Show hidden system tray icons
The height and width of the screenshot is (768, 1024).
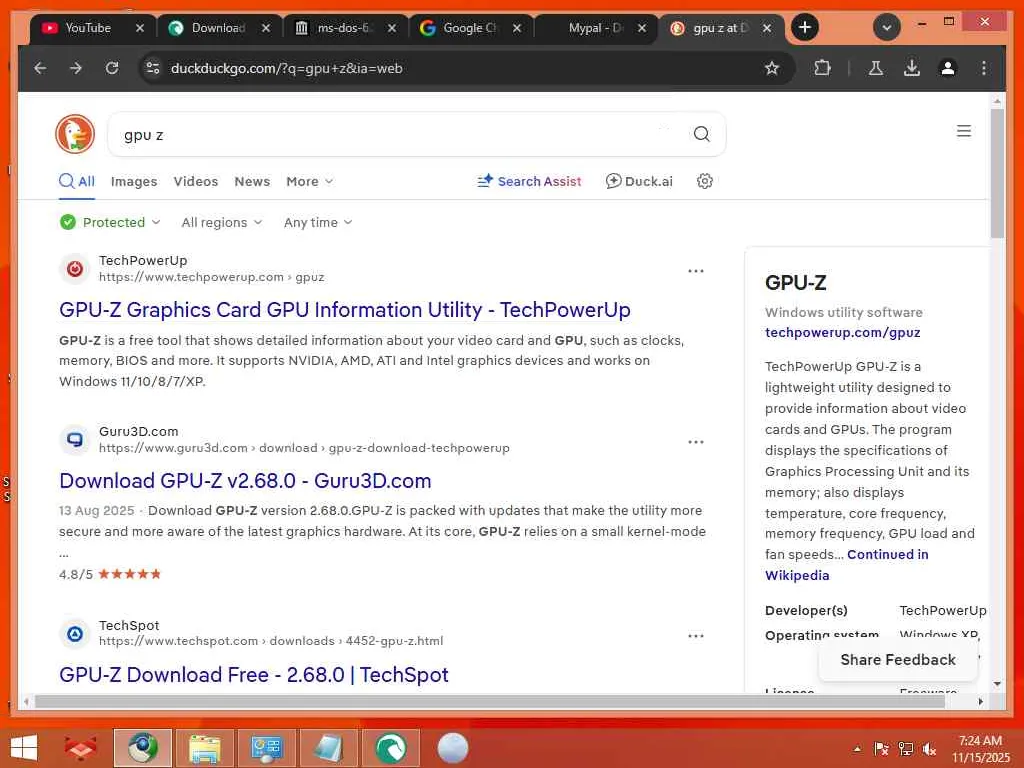pyautogui.click(x=857, y=749)
